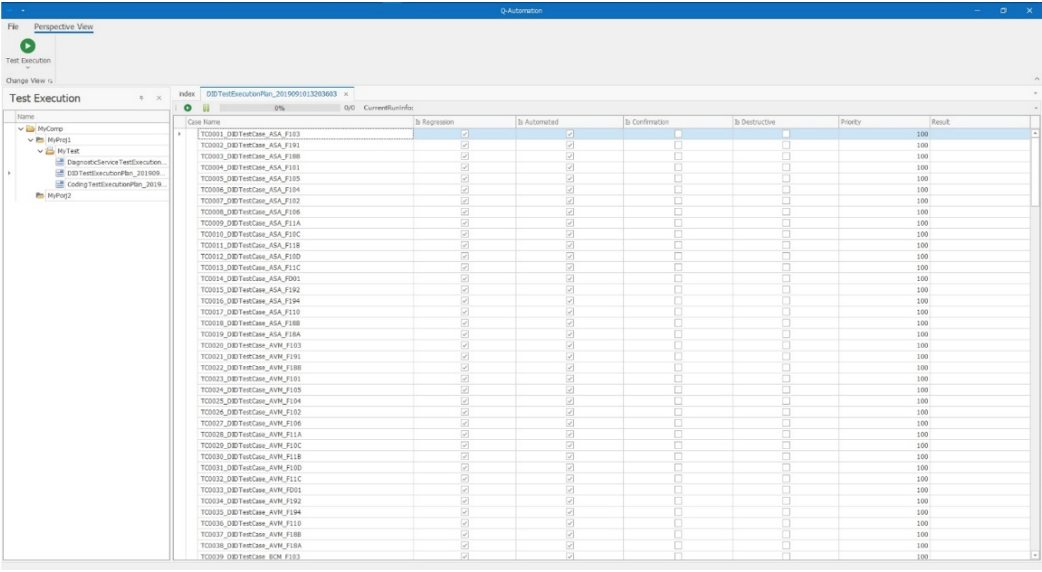Viewport: 1042px width, 572px height.
Task: Collapse the MyComp tree node
Action: 21,129
